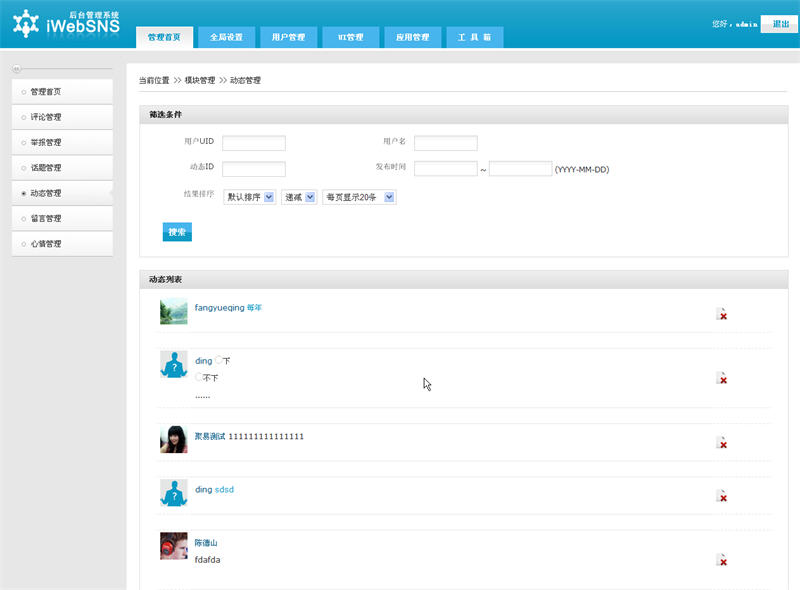The width and height of the screenshot is (800, 590).
Task: Click the 动态管理 breadcrumb
Action: [x=245, y=80]
